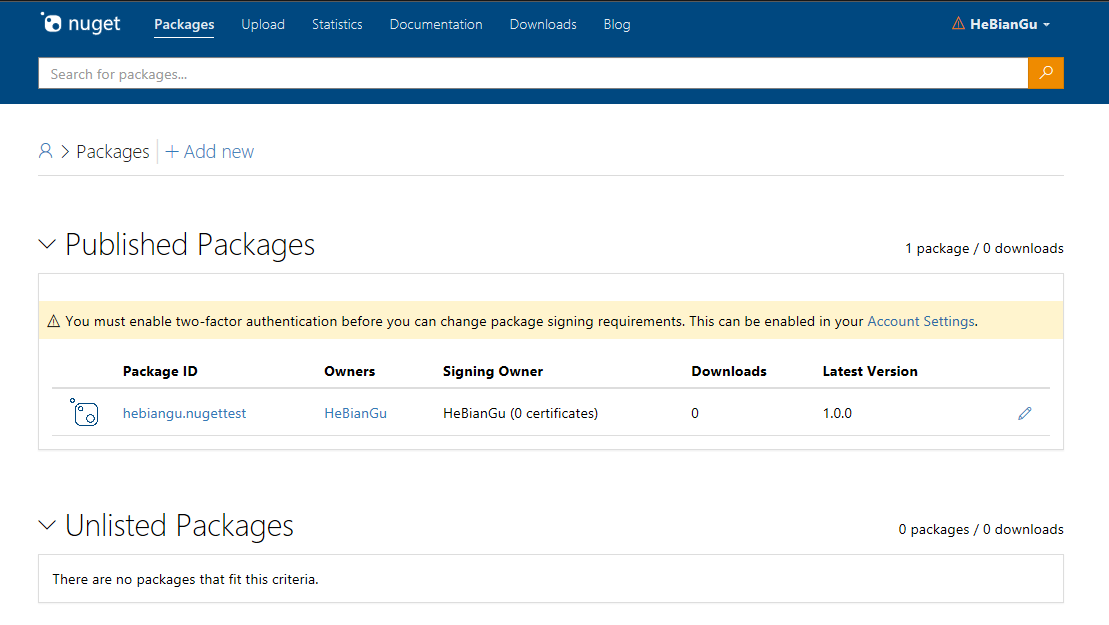Screen dimensions: 1109x625
Task: Open the Statistics menu item
Action: (x=337, y=24)
